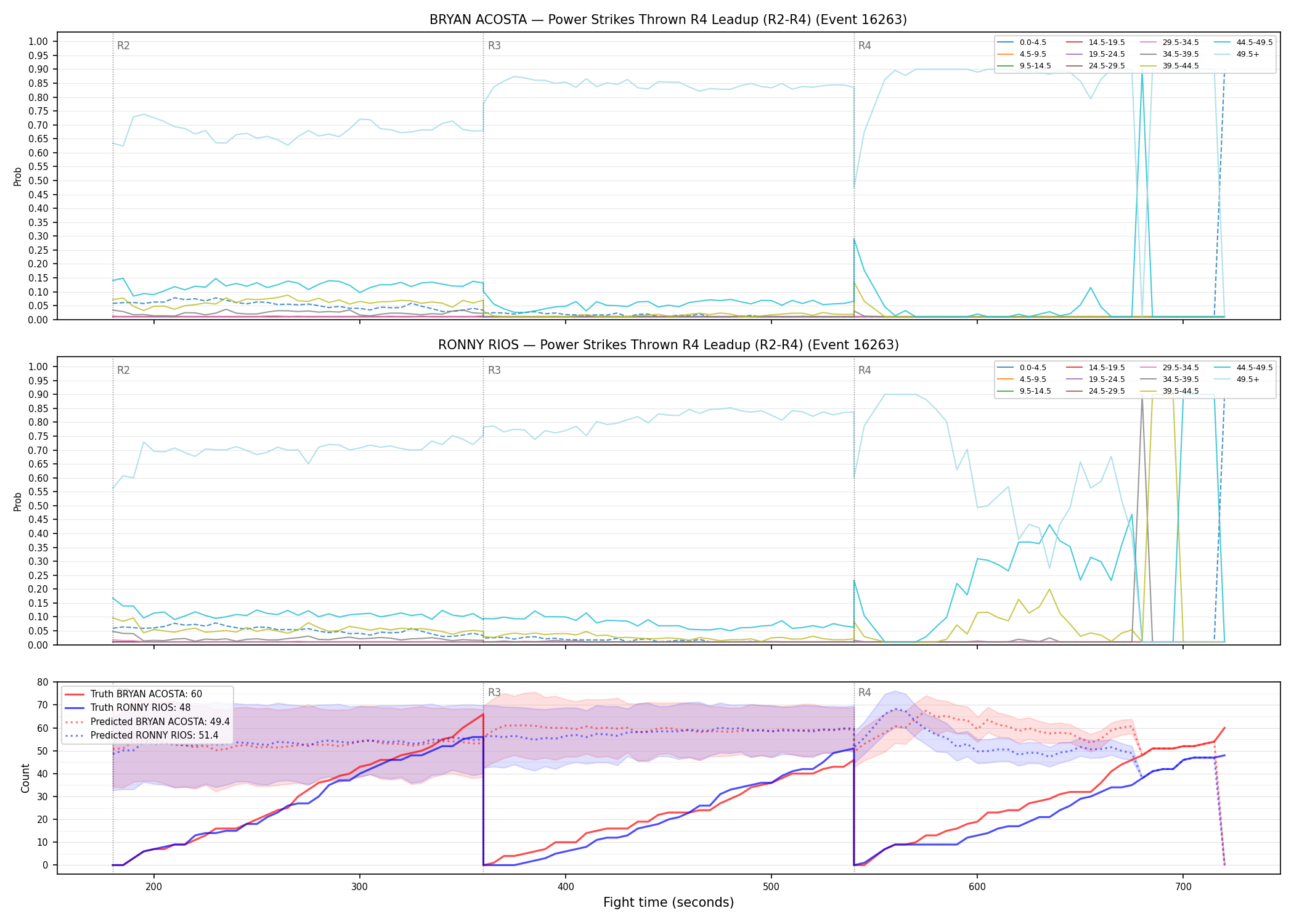
Task: Click the 'Prob' label of Ronny Rios chart
Action: [x=18, y=501]
